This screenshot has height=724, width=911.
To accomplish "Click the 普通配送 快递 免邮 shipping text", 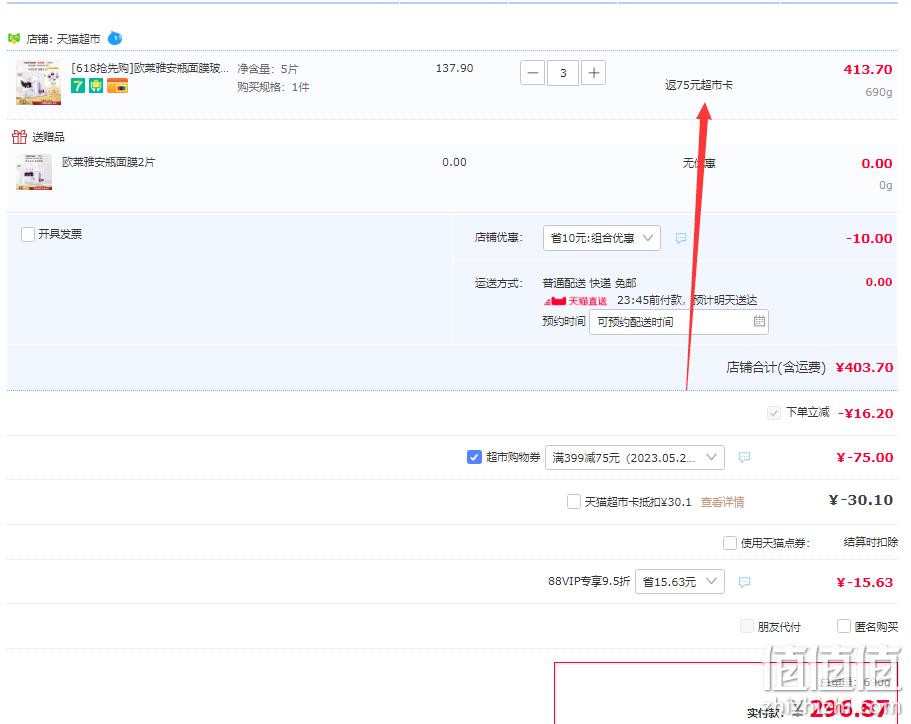I will point(589,283).
